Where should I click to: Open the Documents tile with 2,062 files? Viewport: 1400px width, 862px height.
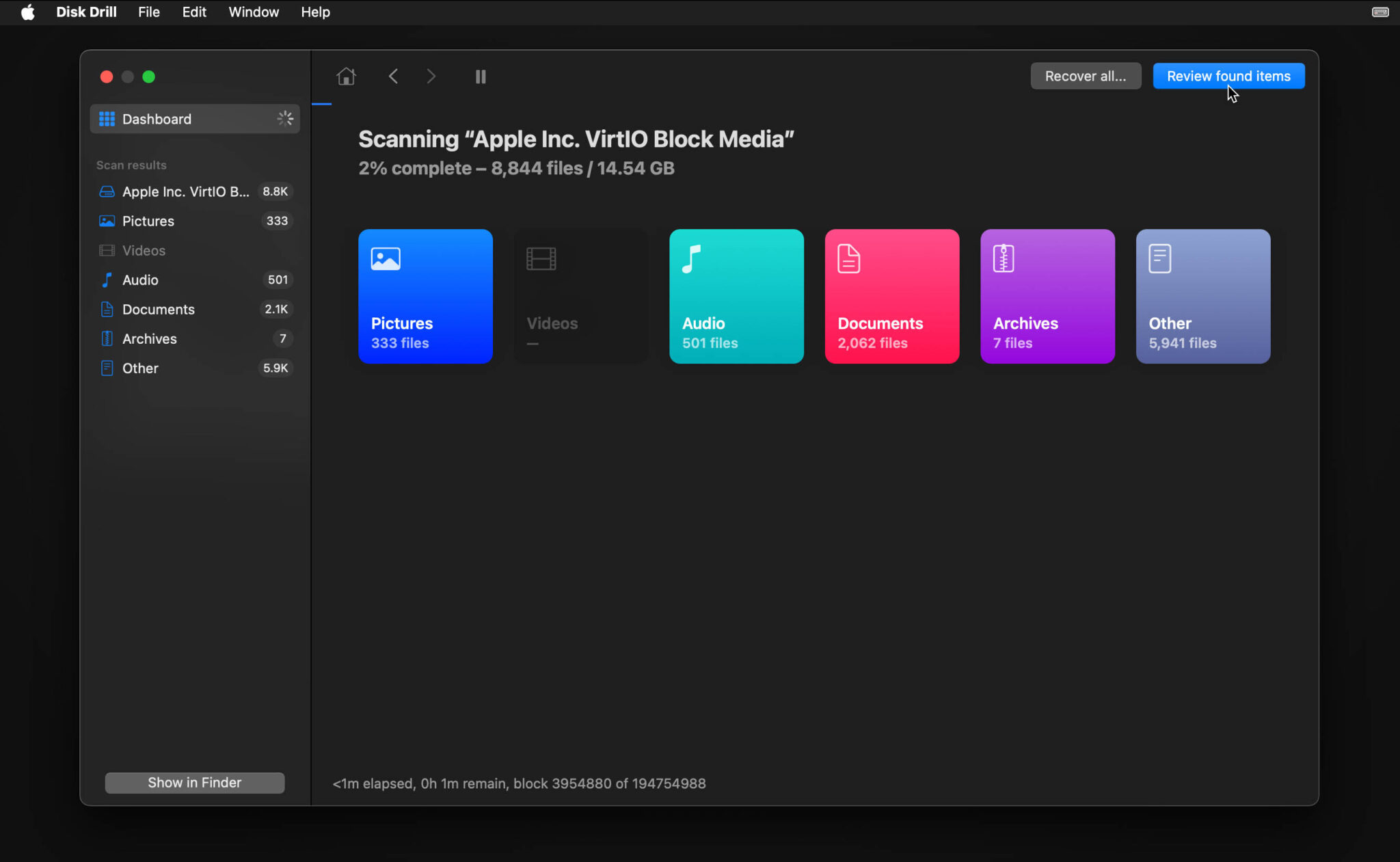891,296
